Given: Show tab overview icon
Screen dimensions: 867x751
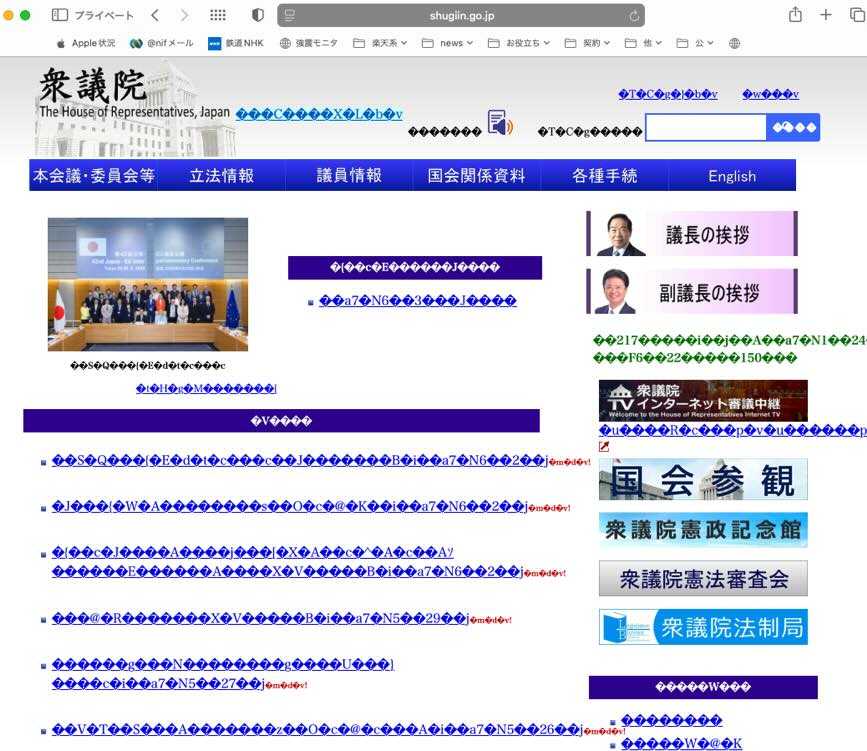Looking at the screenshot, I should (x=855, y=15).
